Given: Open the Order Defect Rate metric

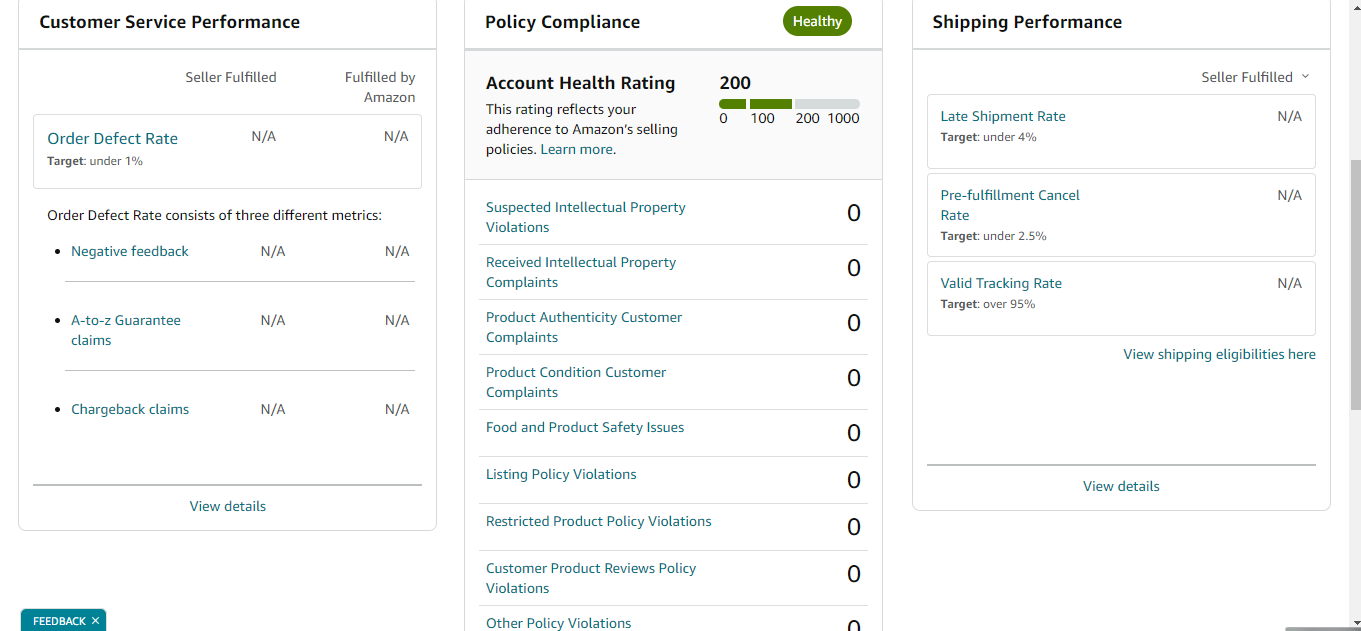Looking at the screenshot, I should (x=113, y=139).
